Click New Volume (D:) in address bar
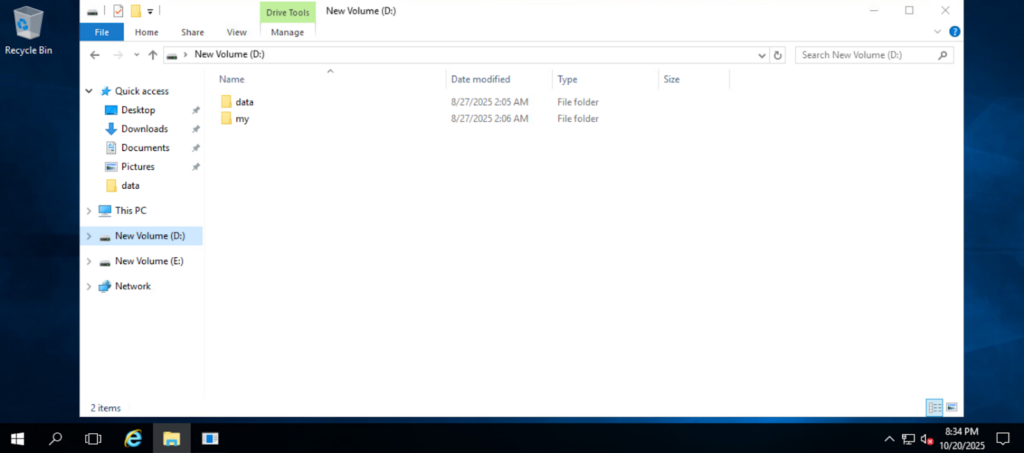The height and width of the screenshot is (453, 1024). click(229, 55)
